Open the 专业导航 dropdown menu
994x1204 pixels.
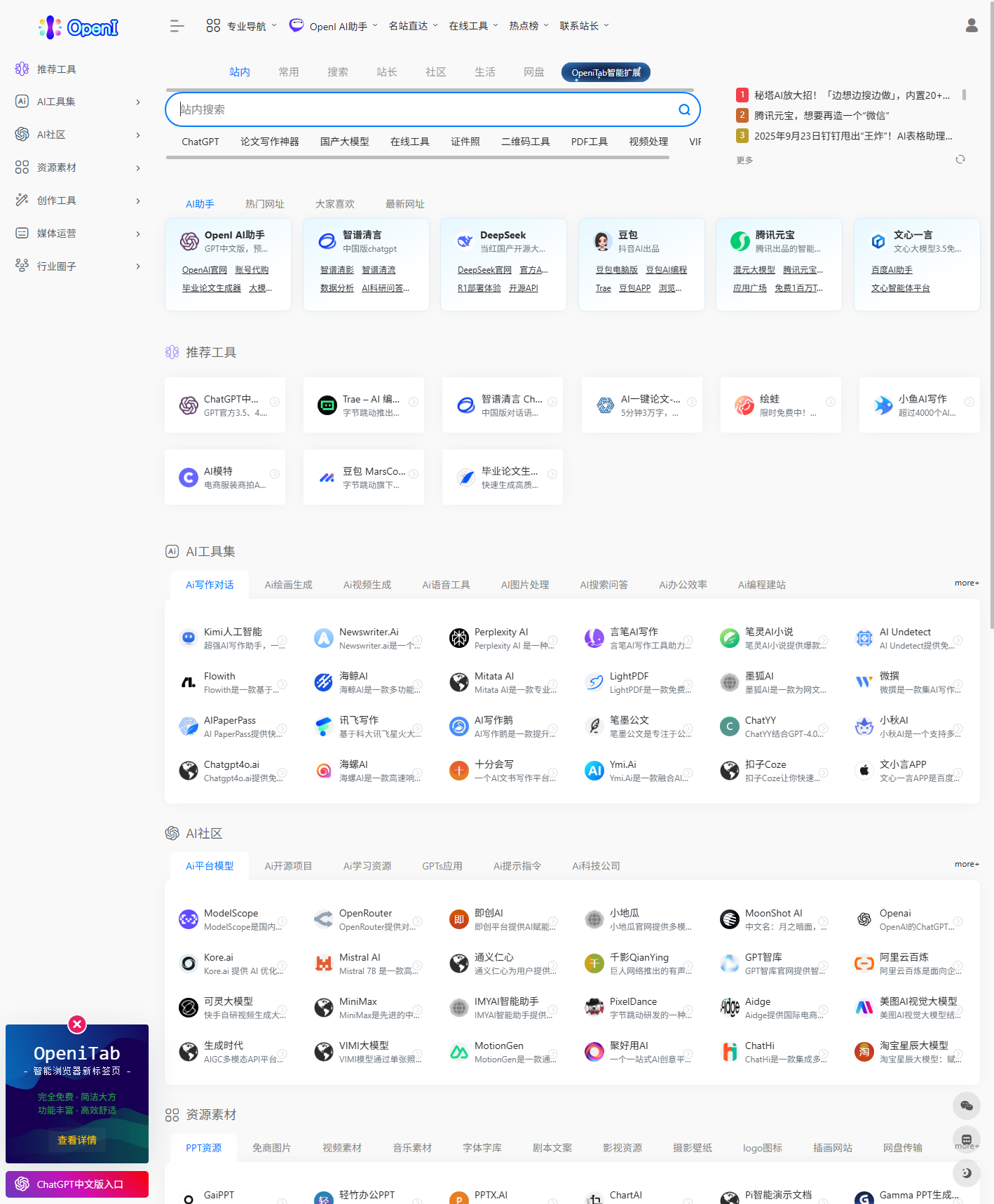pos(242,26)
